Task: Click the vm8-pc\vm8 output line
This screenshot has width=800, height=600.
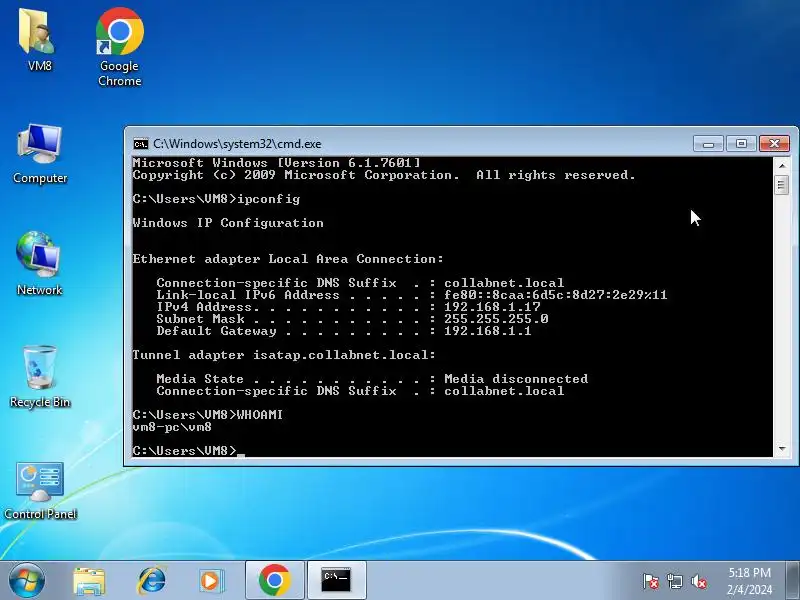Action: click(172, 427)
